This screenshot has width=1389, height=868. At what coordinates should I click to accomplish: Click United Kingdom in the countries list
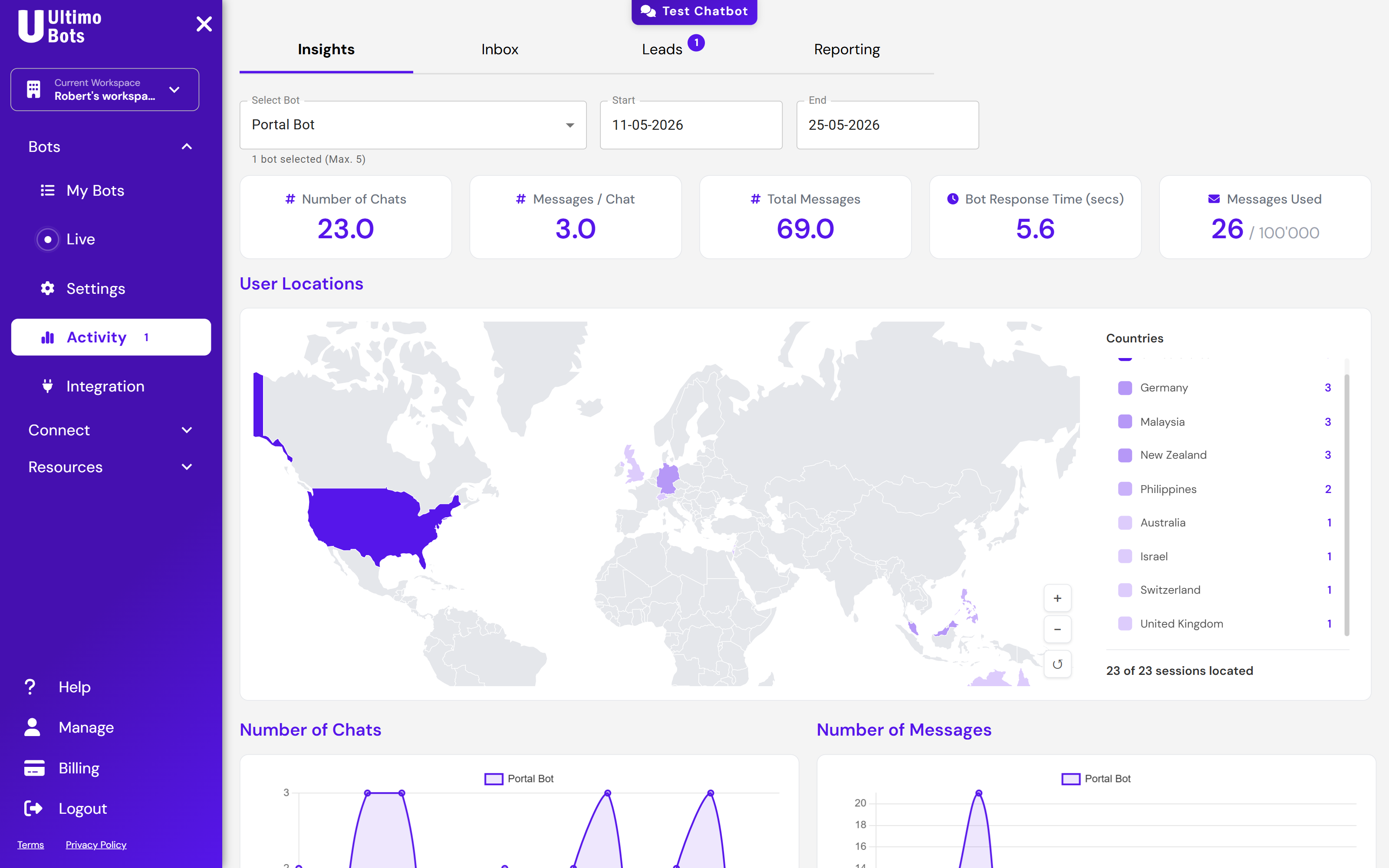click(x=1225, y=624)
